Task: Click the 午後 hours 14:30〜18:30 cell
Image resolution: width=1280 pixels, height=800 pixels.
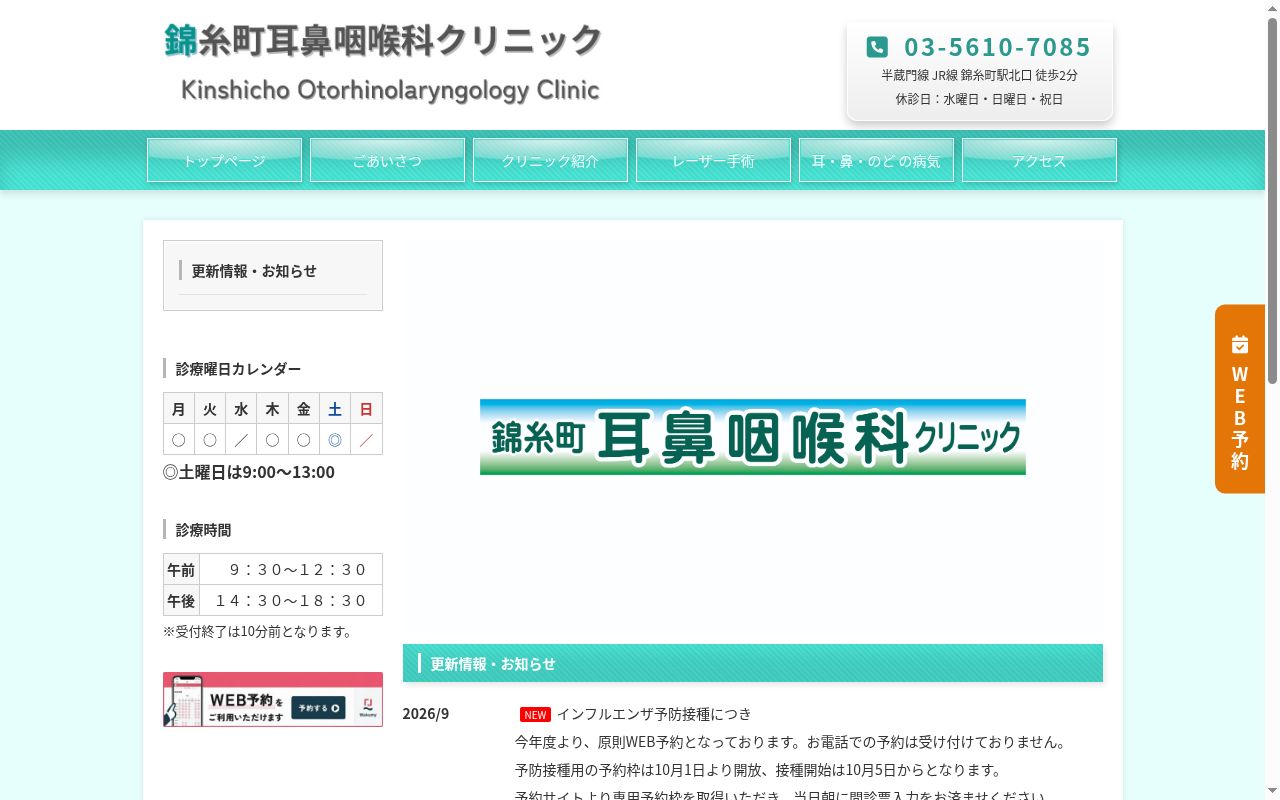Action: pyautogui.click(x=291, y=601)
